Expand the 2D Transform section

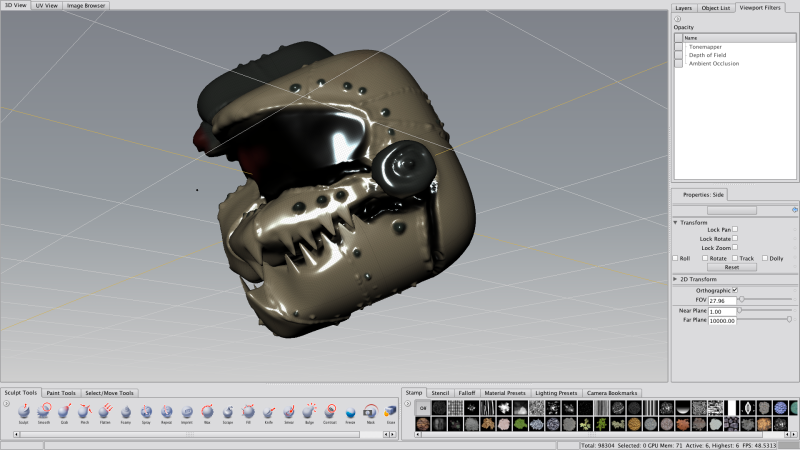point(675,279)
